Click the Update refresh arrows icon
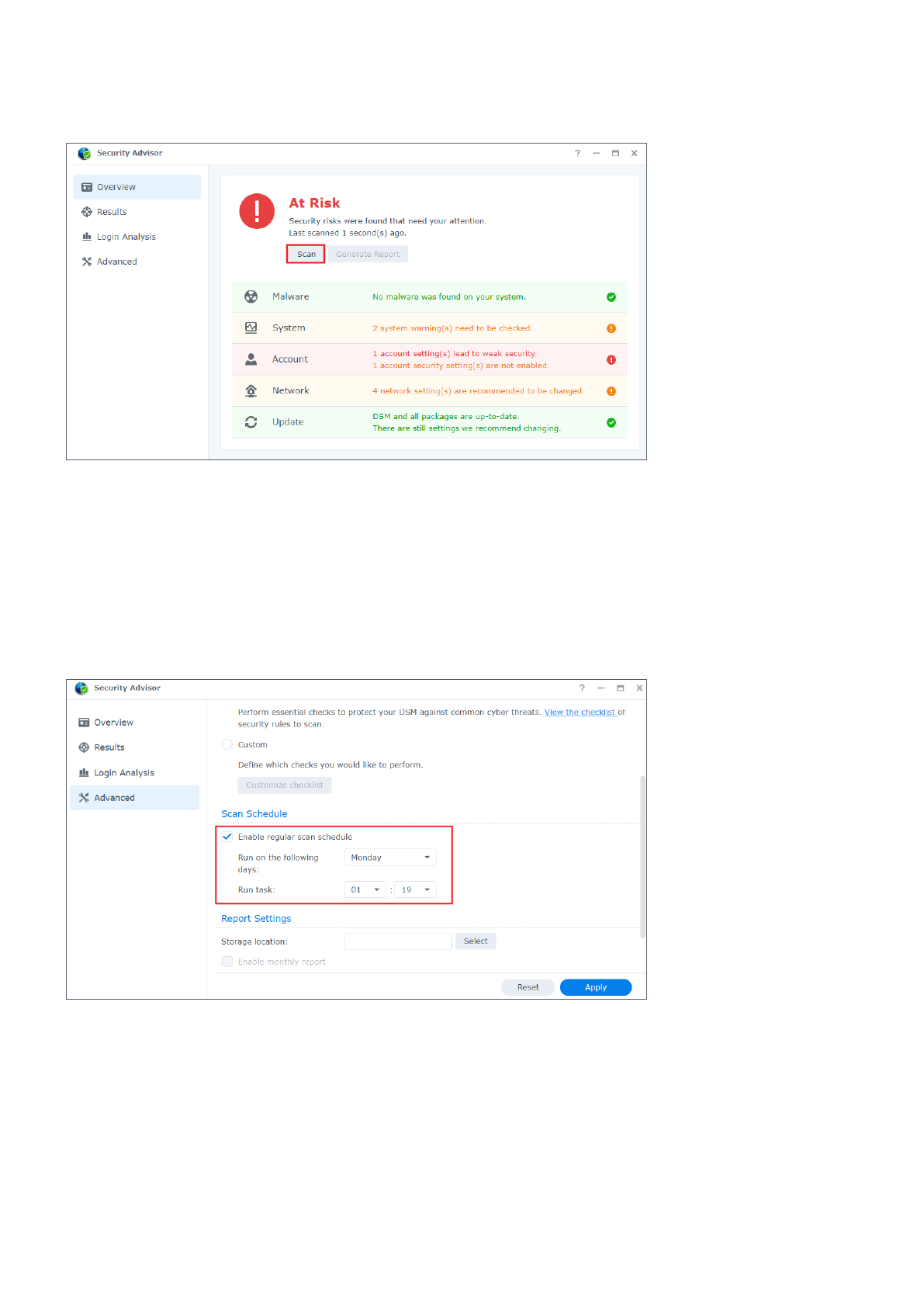The width and height of the screenshot is (924, 1307). point(251,422)
